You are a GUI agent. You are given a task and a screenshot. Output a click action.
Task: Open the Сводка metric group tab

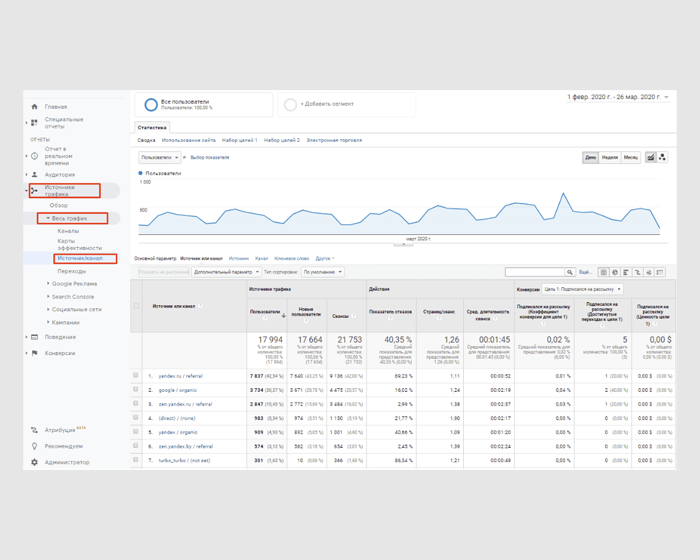[146, 140]
